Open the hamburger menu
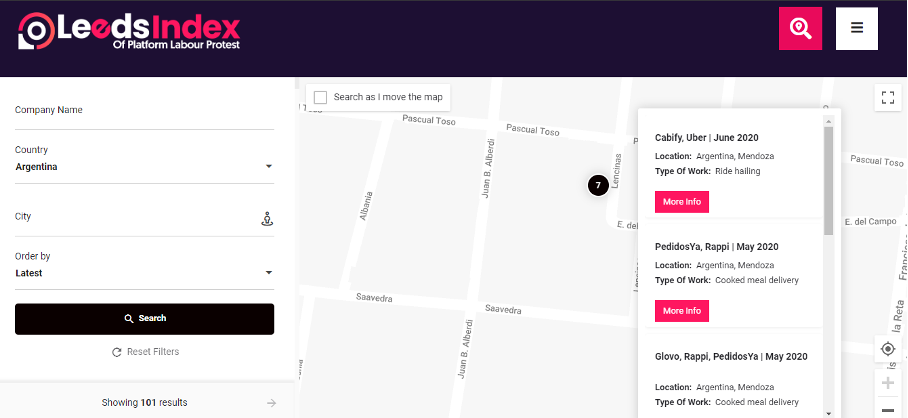The height and width of the screenshot is (418, 908). tap(857, 28)
